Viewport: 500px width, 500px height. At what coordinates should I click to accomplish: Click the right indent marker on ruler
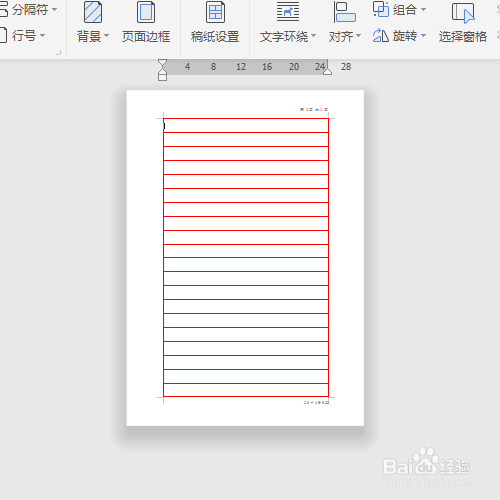[327, 71]
